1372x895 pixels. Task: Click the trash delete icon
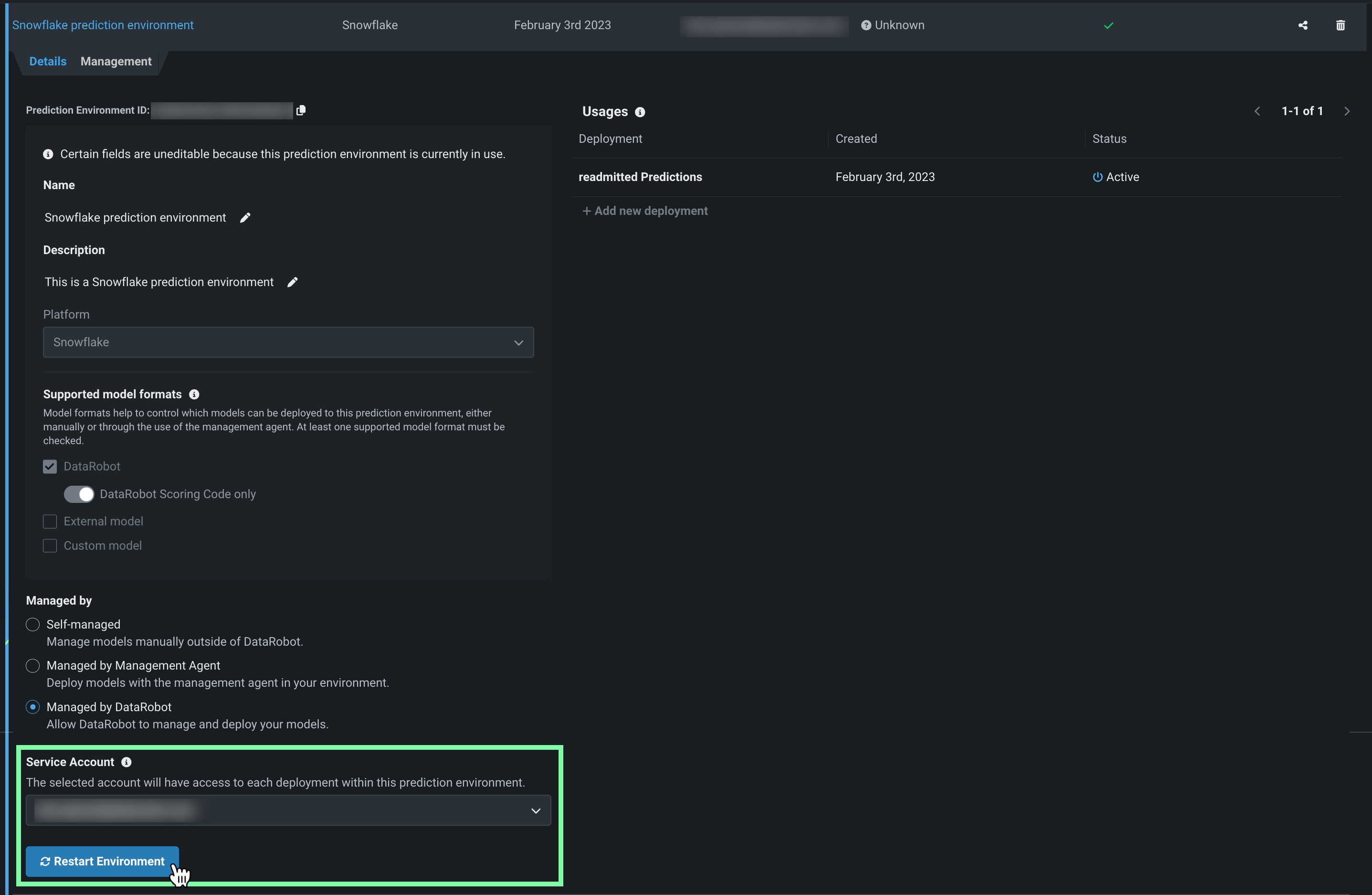(x=1340, y=25)
